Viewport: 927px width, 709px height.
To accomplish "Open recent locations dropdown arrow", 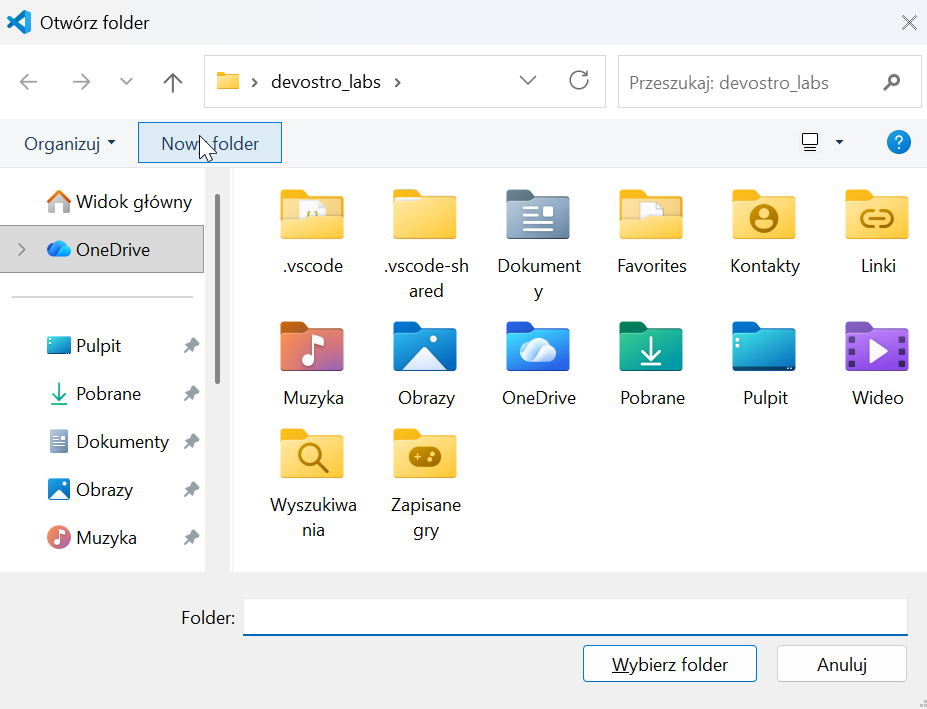I will pos(126,82).
